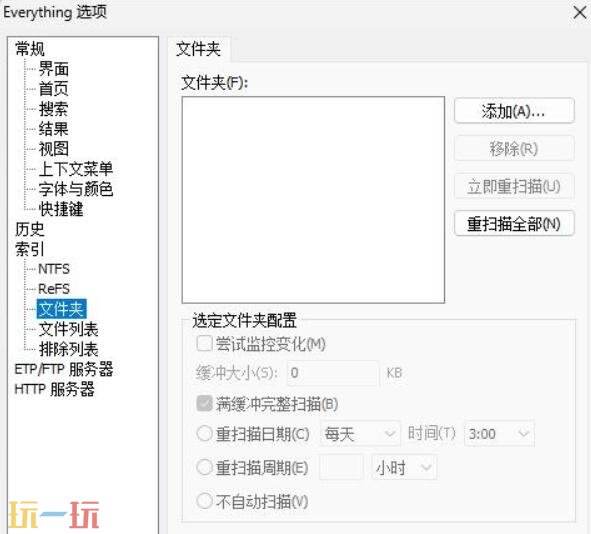Select 常规 in the options tree
This screenshot has width=591, height=534.
click(x=29, y=49)
